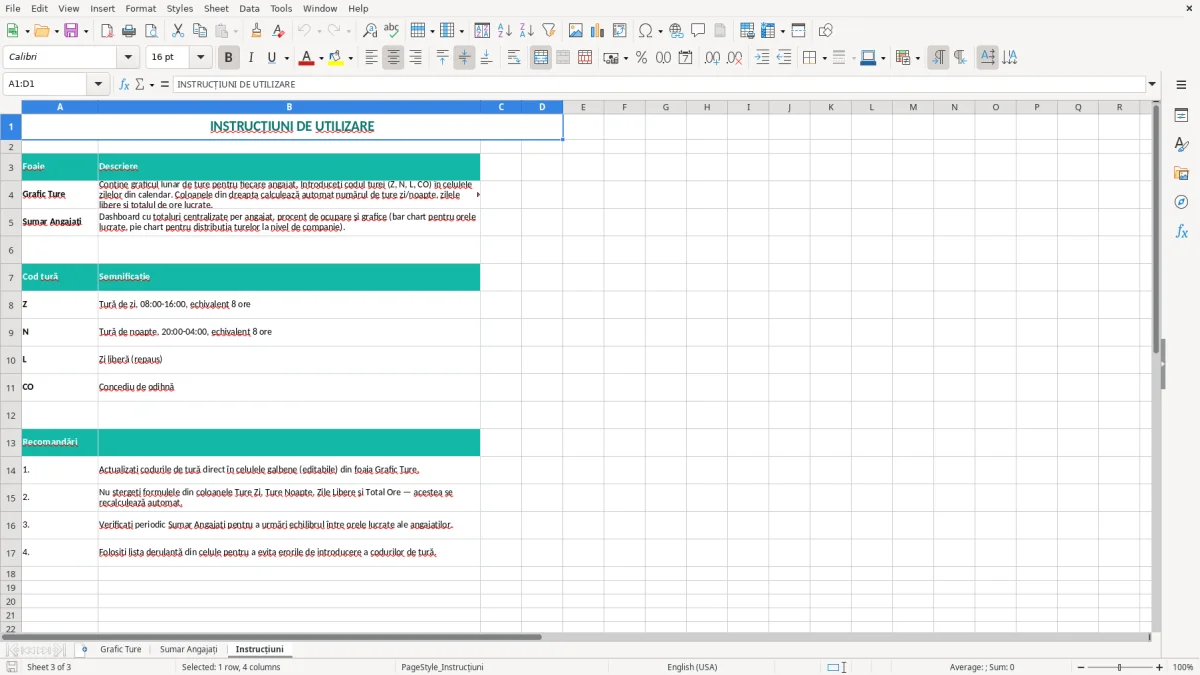Image resolution: width=1200 pixels, height=675 pixels.
Task: Run the Spelling check icon
Action: 392,31
